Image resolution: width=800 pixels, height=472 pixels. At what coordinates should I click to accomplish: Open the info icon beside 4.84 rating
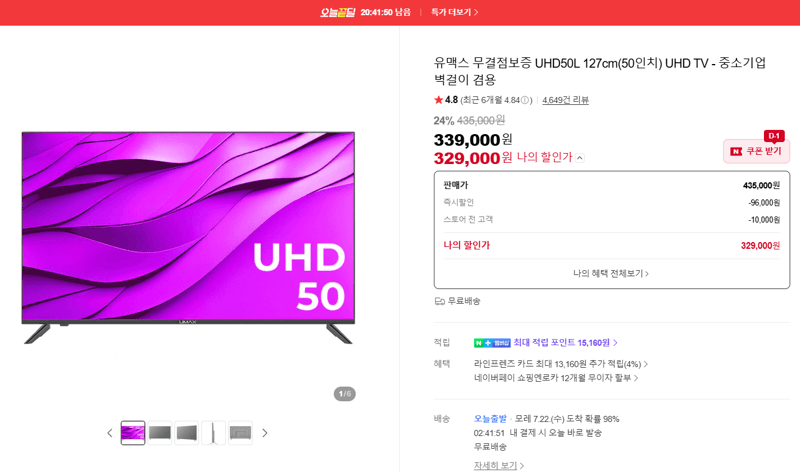pyautogui.click(x=525, y=101)
